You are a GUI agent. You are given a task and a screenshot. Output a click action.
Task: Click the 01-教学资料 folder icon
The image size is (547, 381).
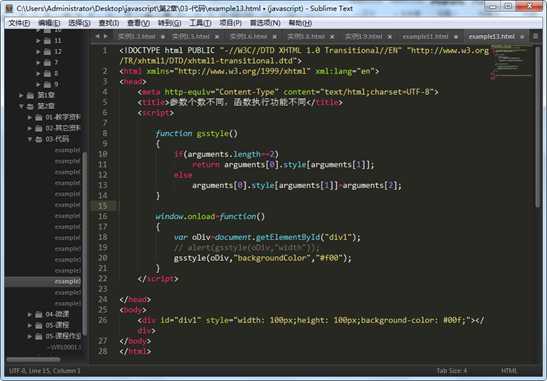39,117
